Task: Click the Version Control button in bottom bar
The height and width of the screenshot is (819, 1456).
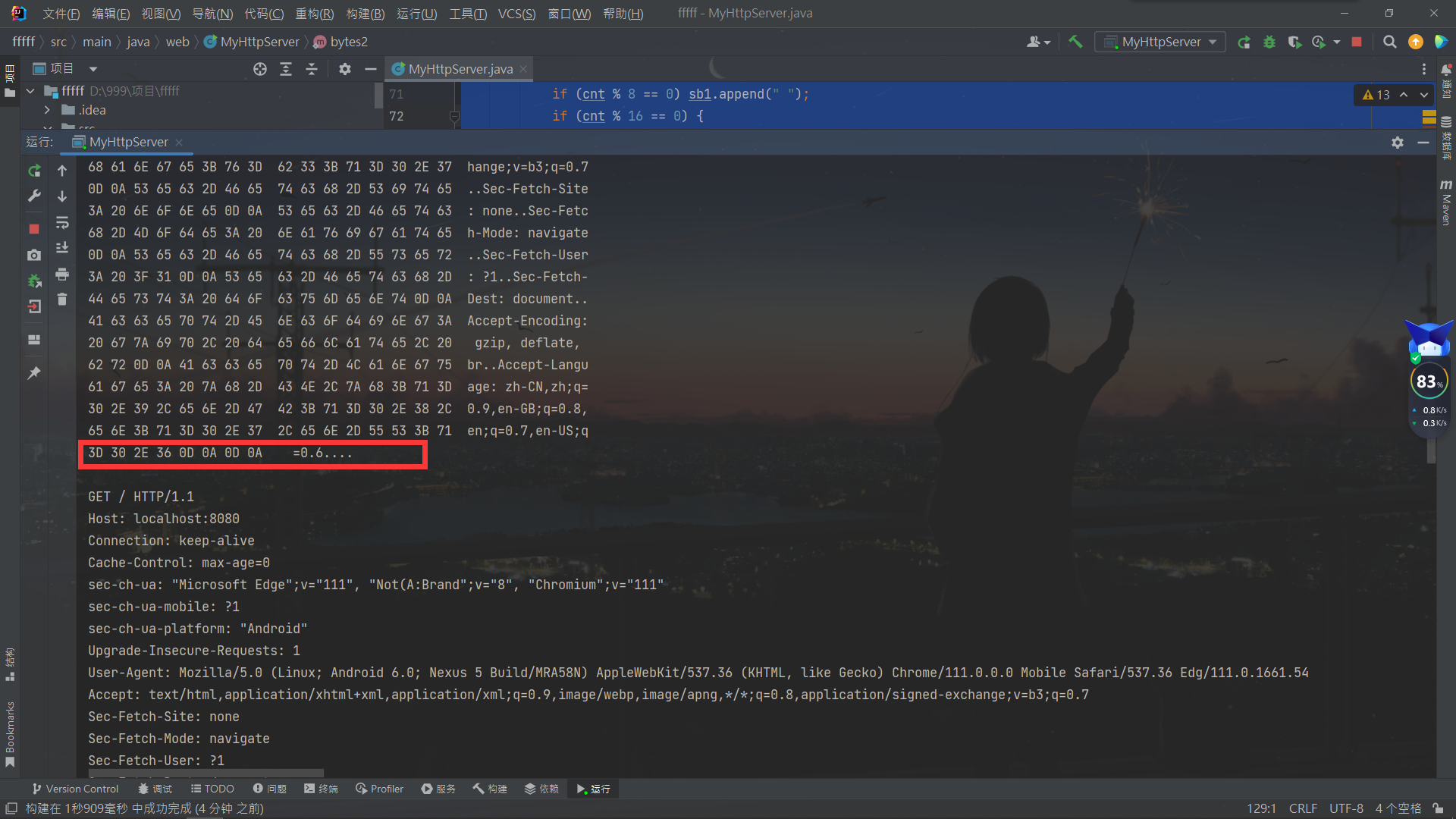Action: tap(76, 789)
